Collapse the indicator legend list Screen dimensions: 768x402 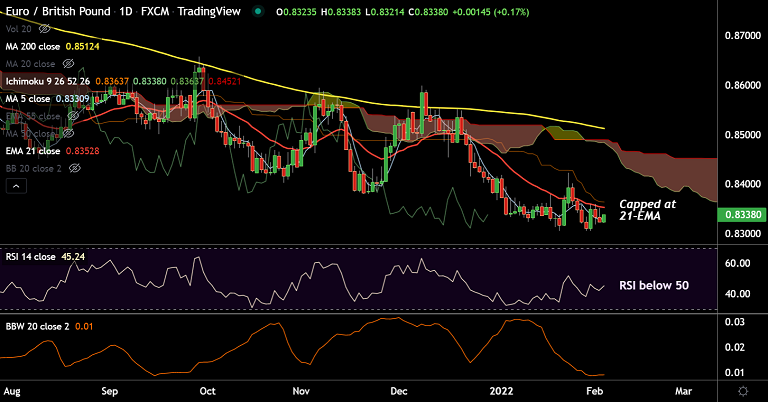click(x=16, y=186)
